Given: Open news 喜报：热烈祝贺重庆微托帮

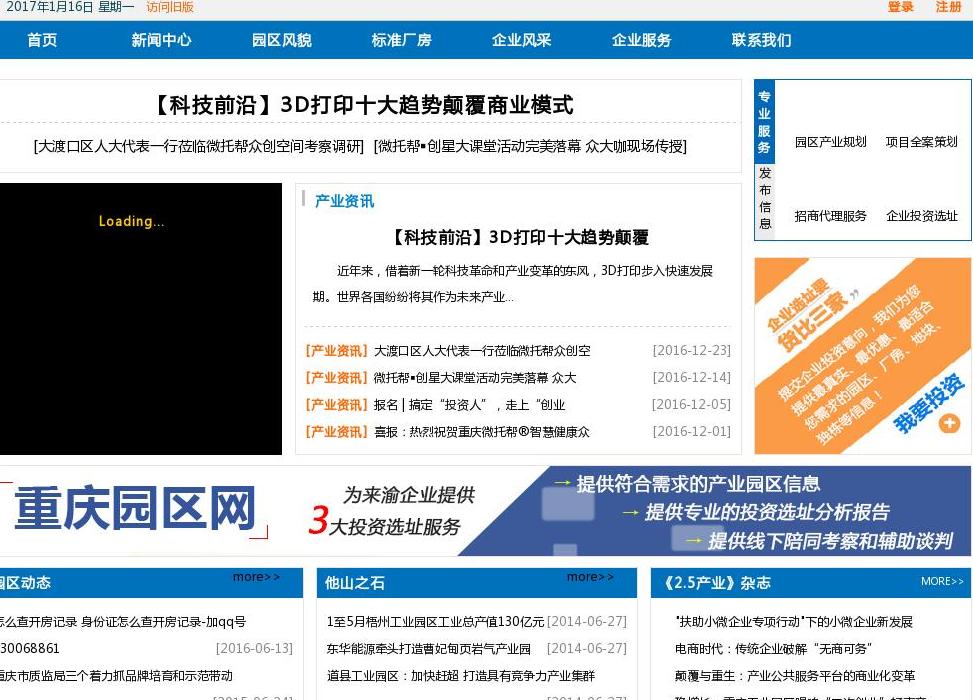Looking at the screenshot, I should point(482,432).
